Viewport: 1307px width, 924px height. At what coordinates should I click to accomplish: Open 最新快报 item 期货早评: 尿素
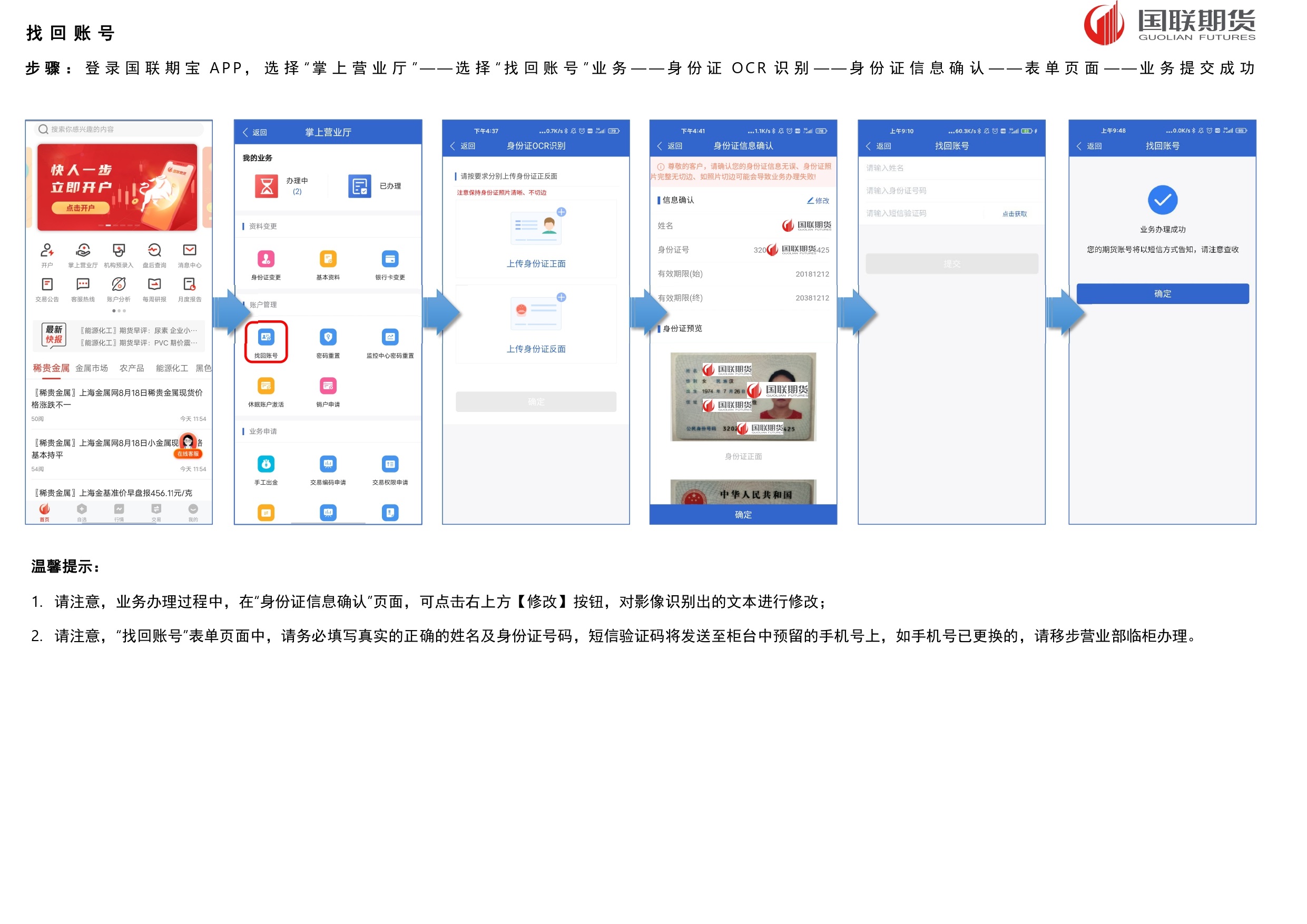click(139, 331)
